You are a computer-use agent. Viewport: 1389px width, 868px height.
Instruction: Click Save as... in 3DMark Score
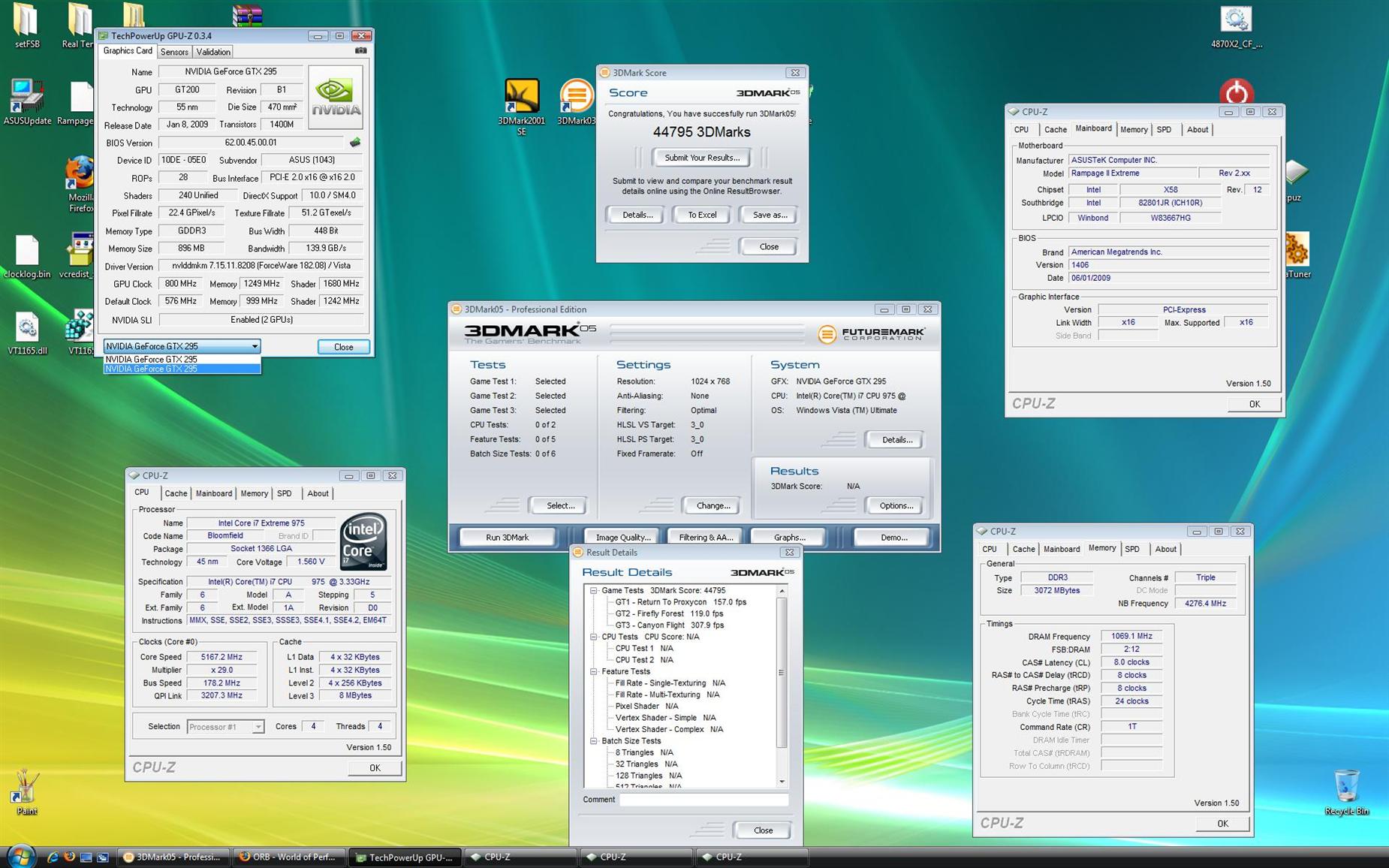coord(770,215)
